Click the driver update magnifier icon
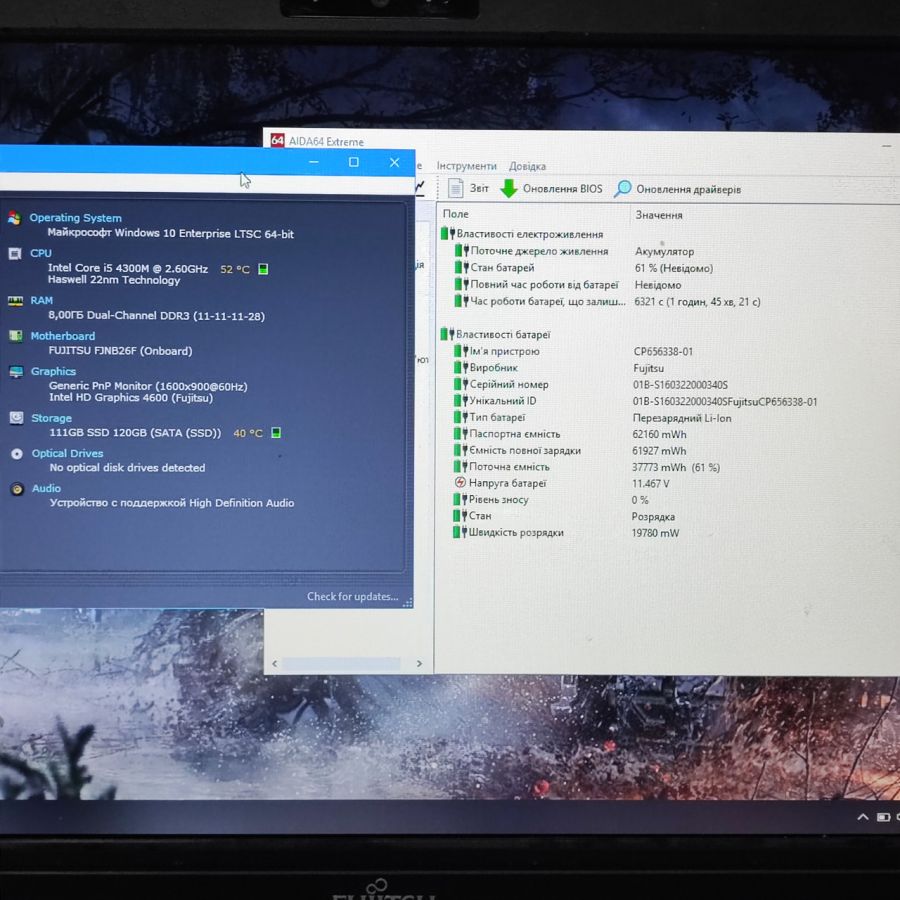Viewport: 900px width, 900px height. (x=623, y=188)
